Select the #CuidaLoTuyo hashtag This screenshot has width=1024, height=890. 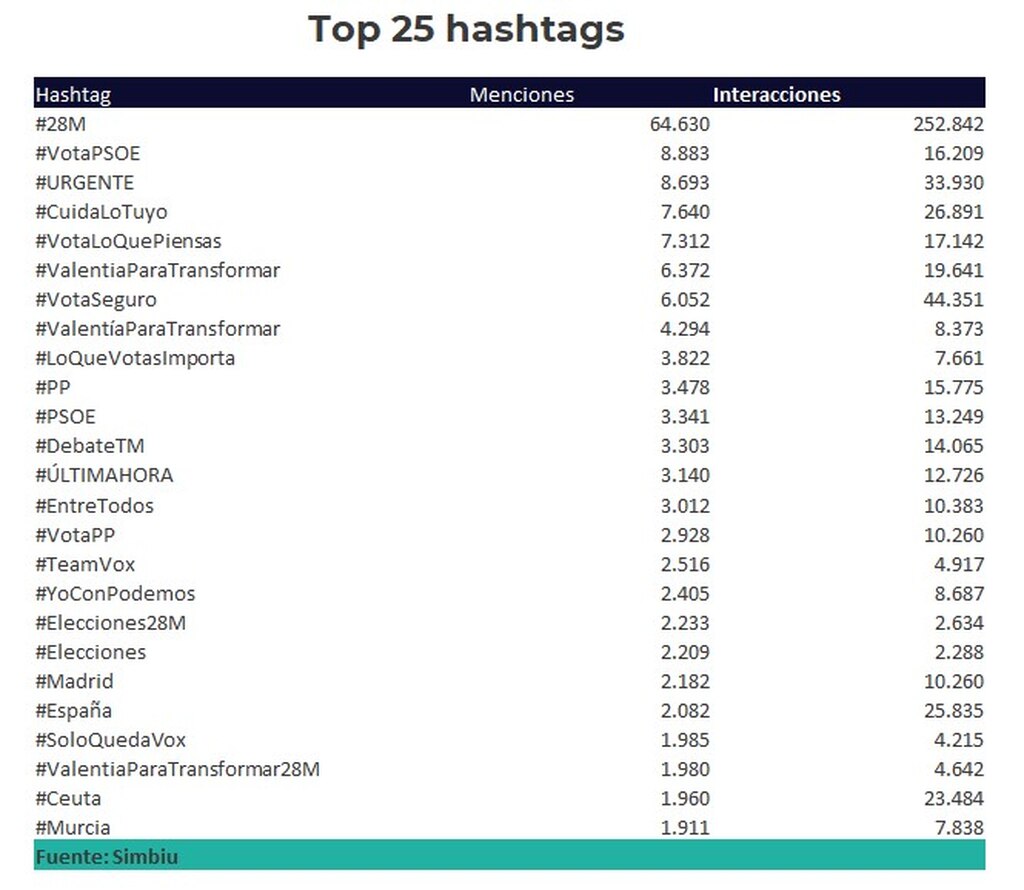tap(101, 212)
